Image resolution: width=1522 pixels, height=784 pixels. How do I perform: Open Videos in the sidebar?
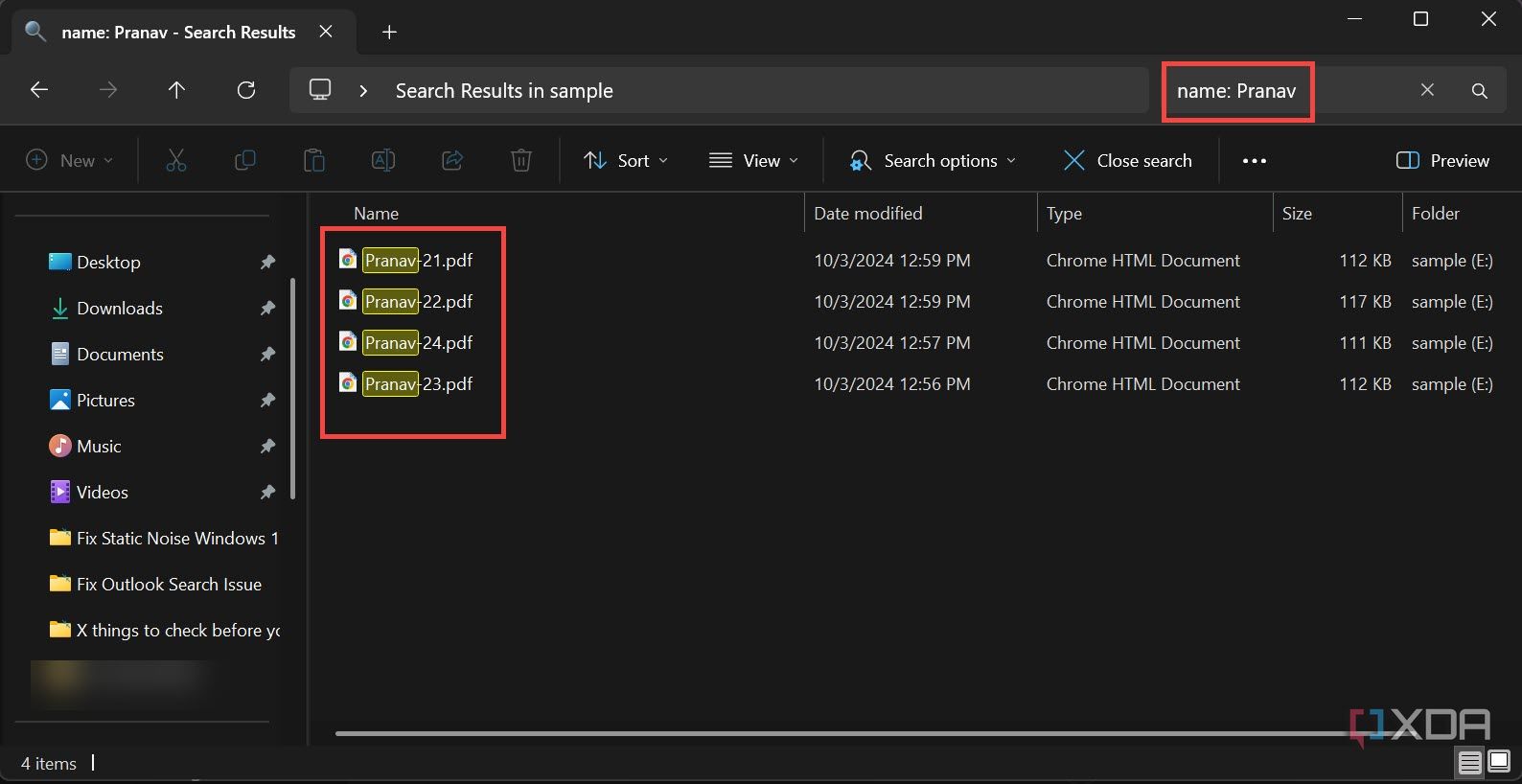click(102, 493)
